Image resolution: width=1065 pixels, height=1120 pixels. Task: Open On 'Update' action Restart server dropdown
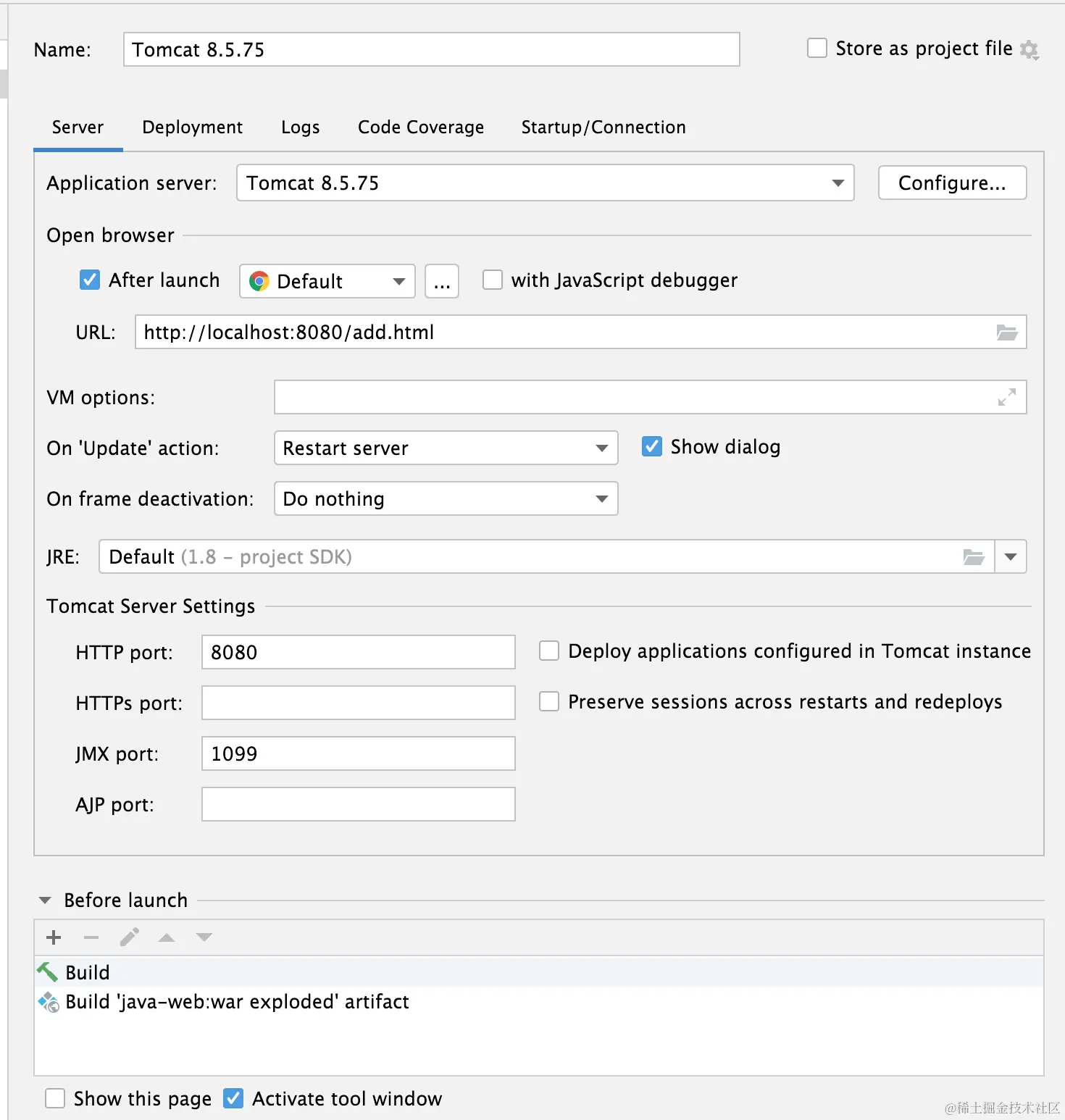(x=601, y=448)
